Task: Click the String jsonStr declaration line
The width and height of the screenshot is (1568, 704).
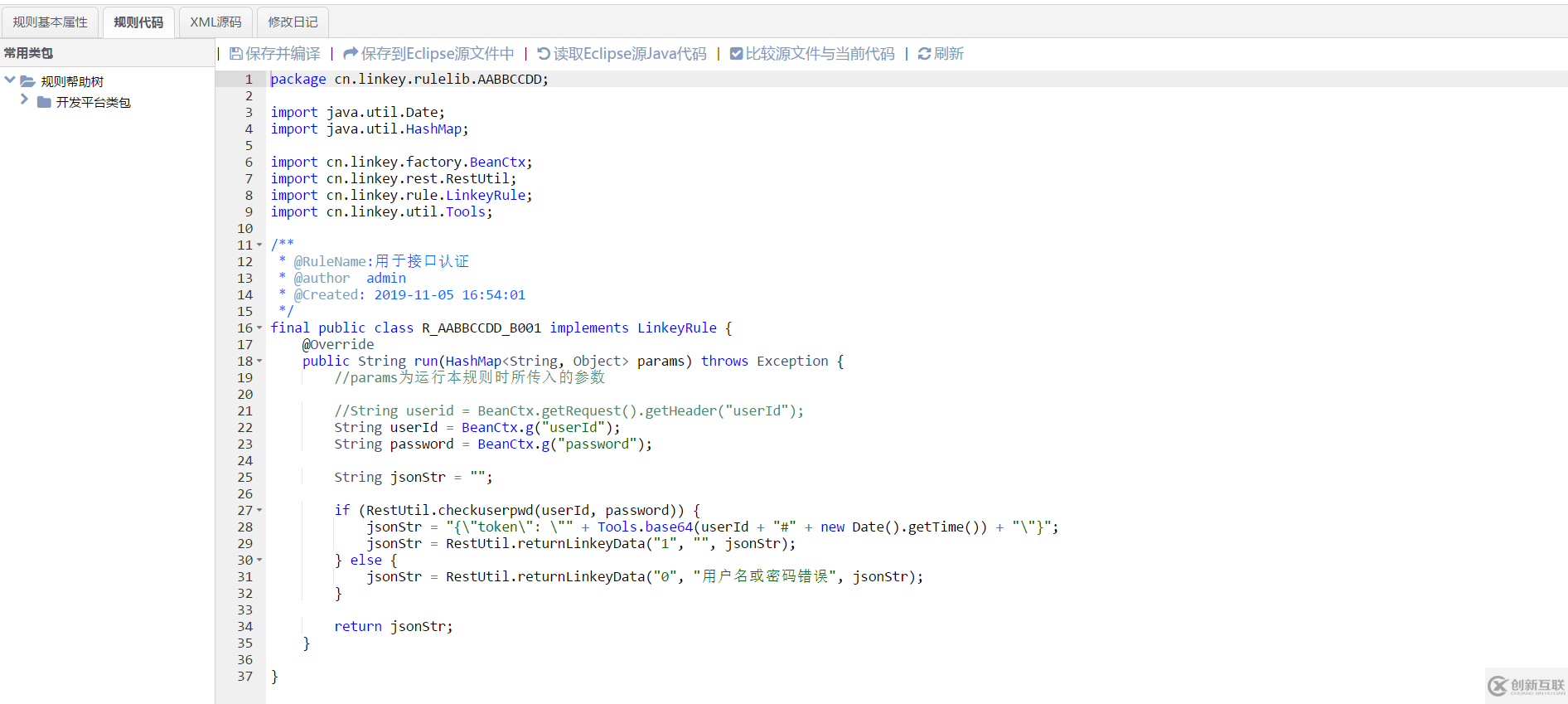Action: pyautogui.click(x=414, y=478)
